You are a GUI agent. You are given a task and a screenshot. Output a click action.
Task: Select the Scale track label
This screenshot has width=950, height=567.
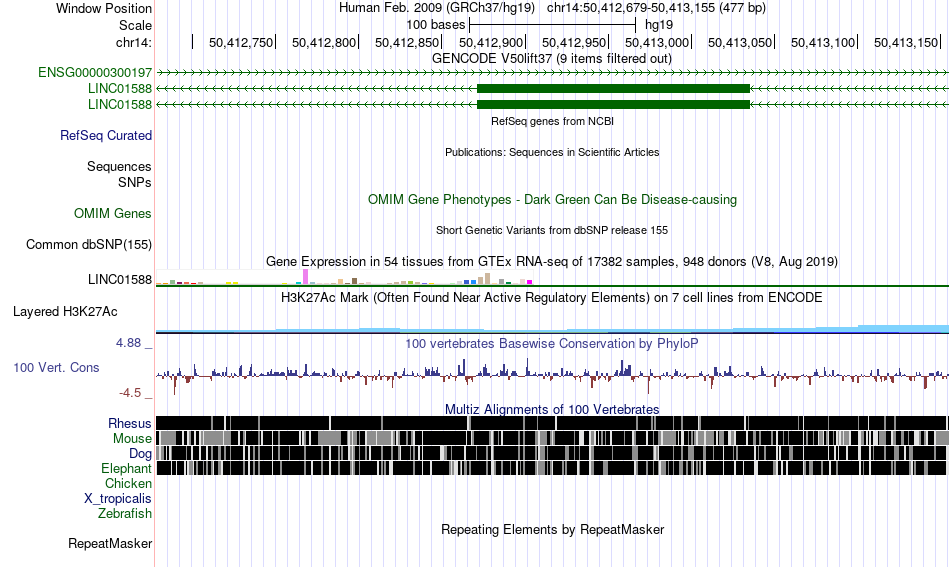(x=135, y=25)
